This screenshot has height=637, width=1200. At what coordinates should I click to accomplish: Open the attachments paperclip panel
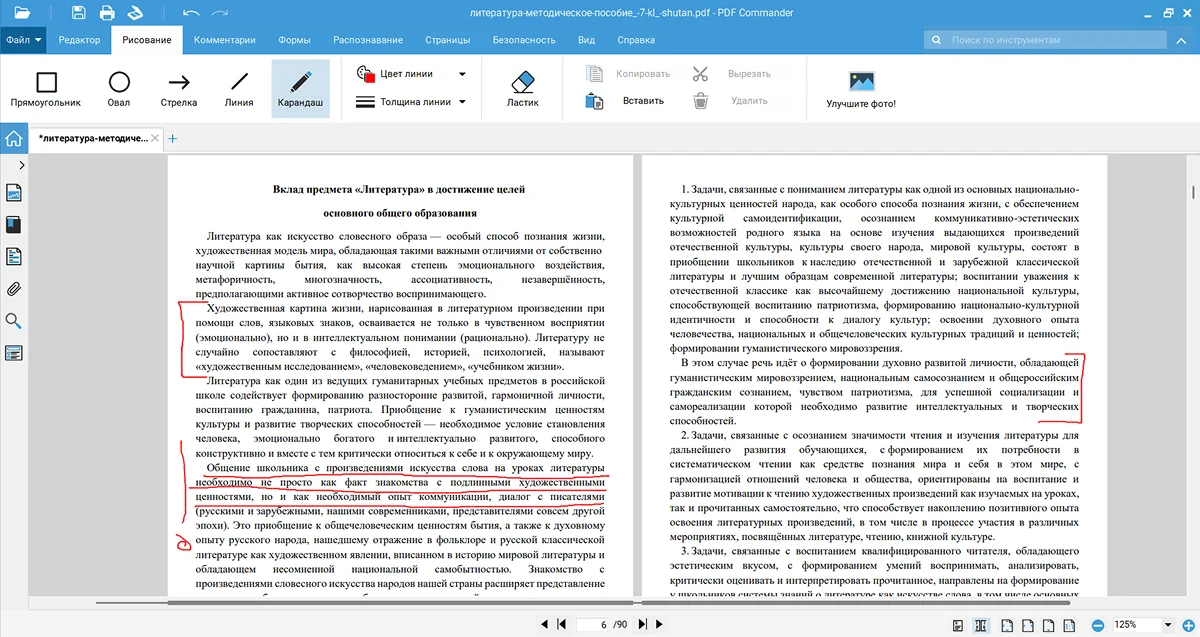click(14, 289)
